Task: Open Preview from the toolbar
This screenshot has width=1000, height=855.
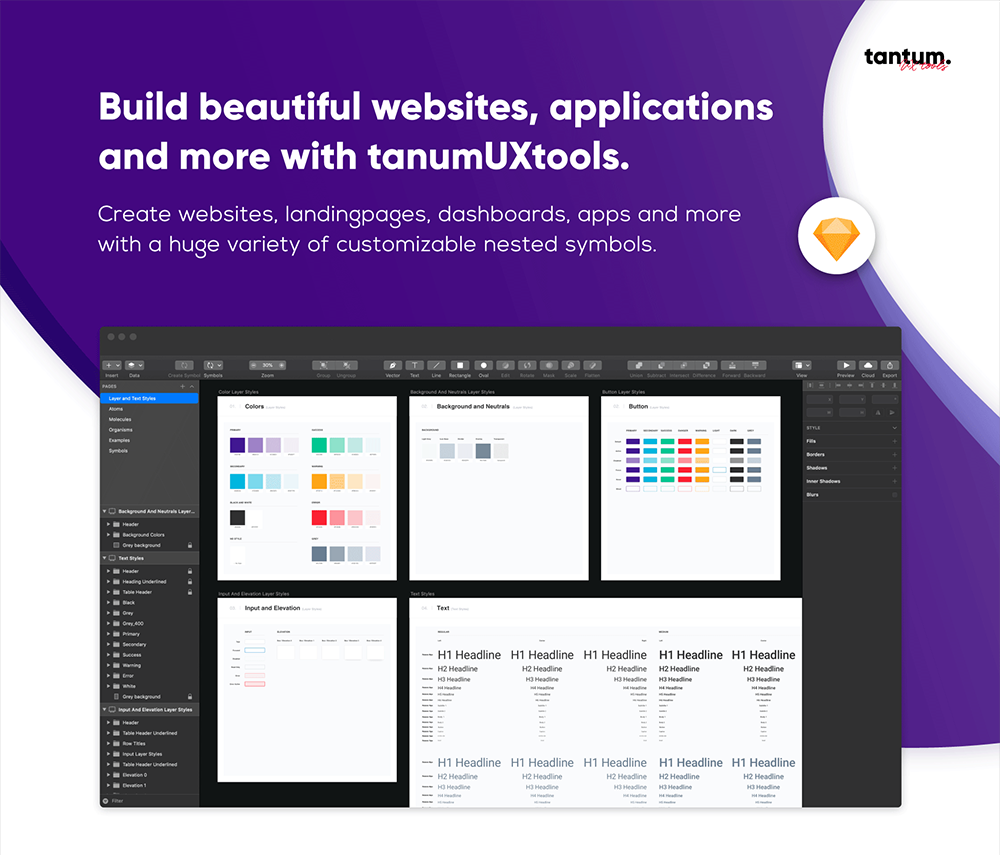Action: (846, 366)
